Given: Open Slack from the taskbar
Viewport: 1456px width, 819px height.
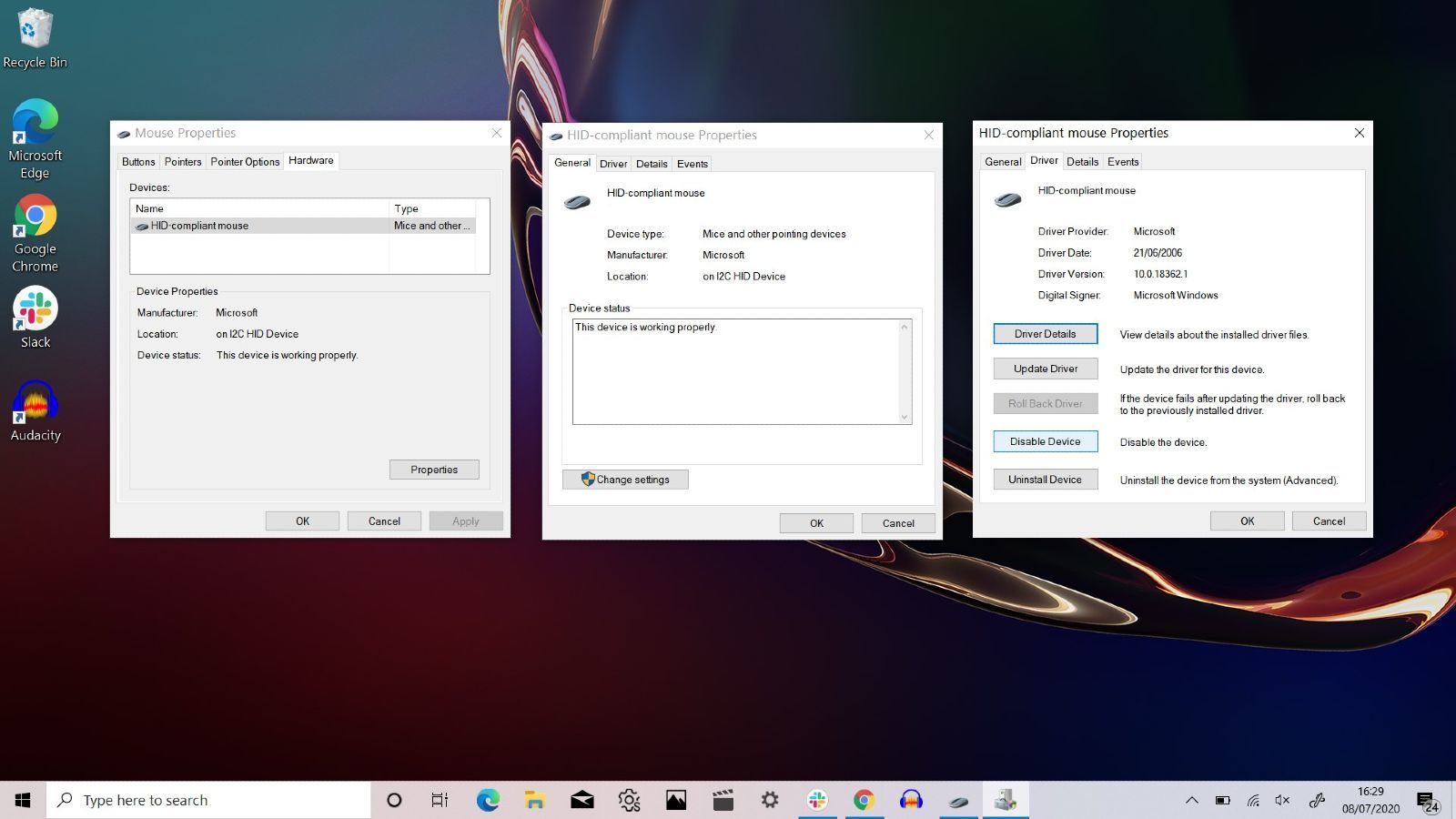Looking at the screenshot, I should pyautogui.click(x=816, y=800).
